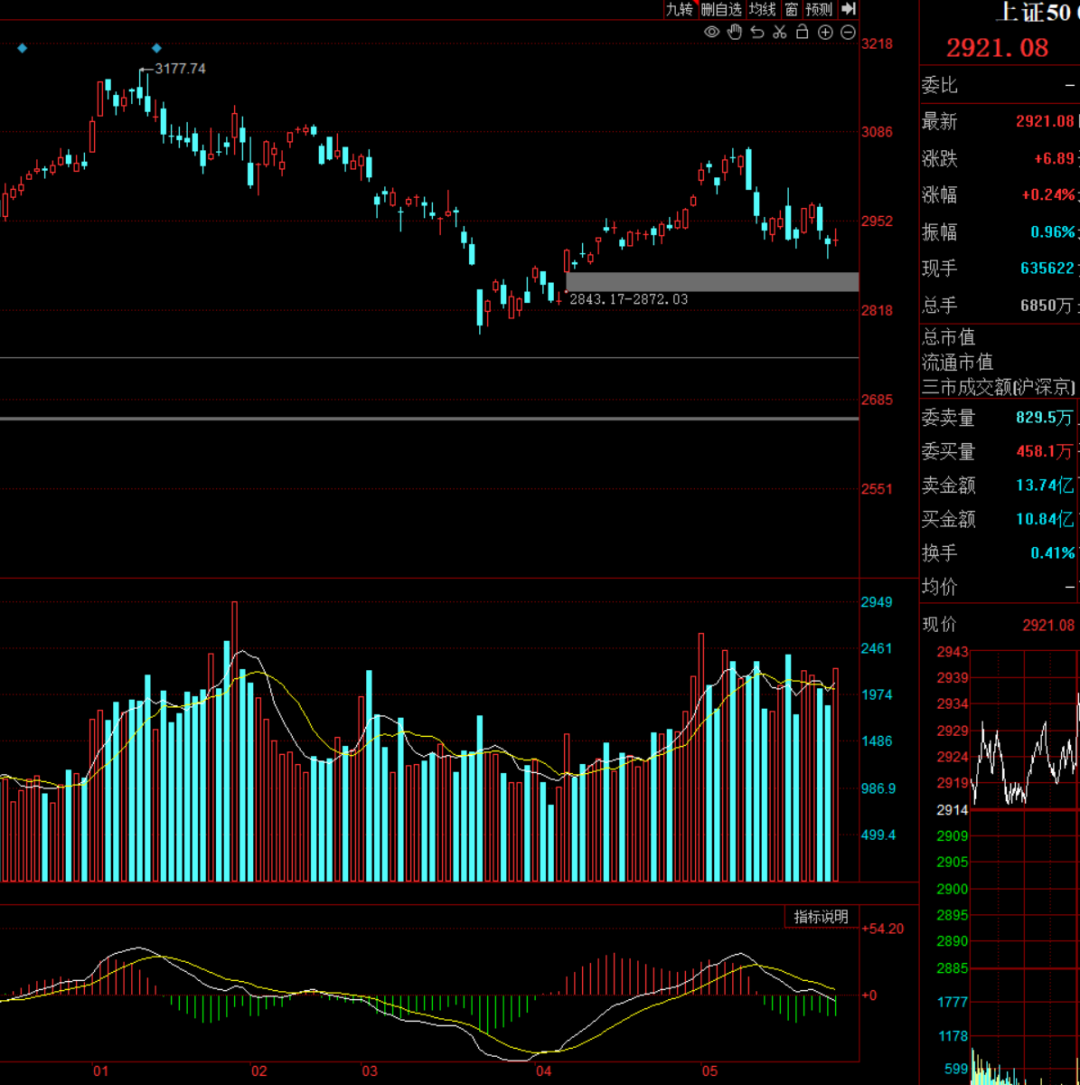Click the 总市值 label

click(949, 337)
